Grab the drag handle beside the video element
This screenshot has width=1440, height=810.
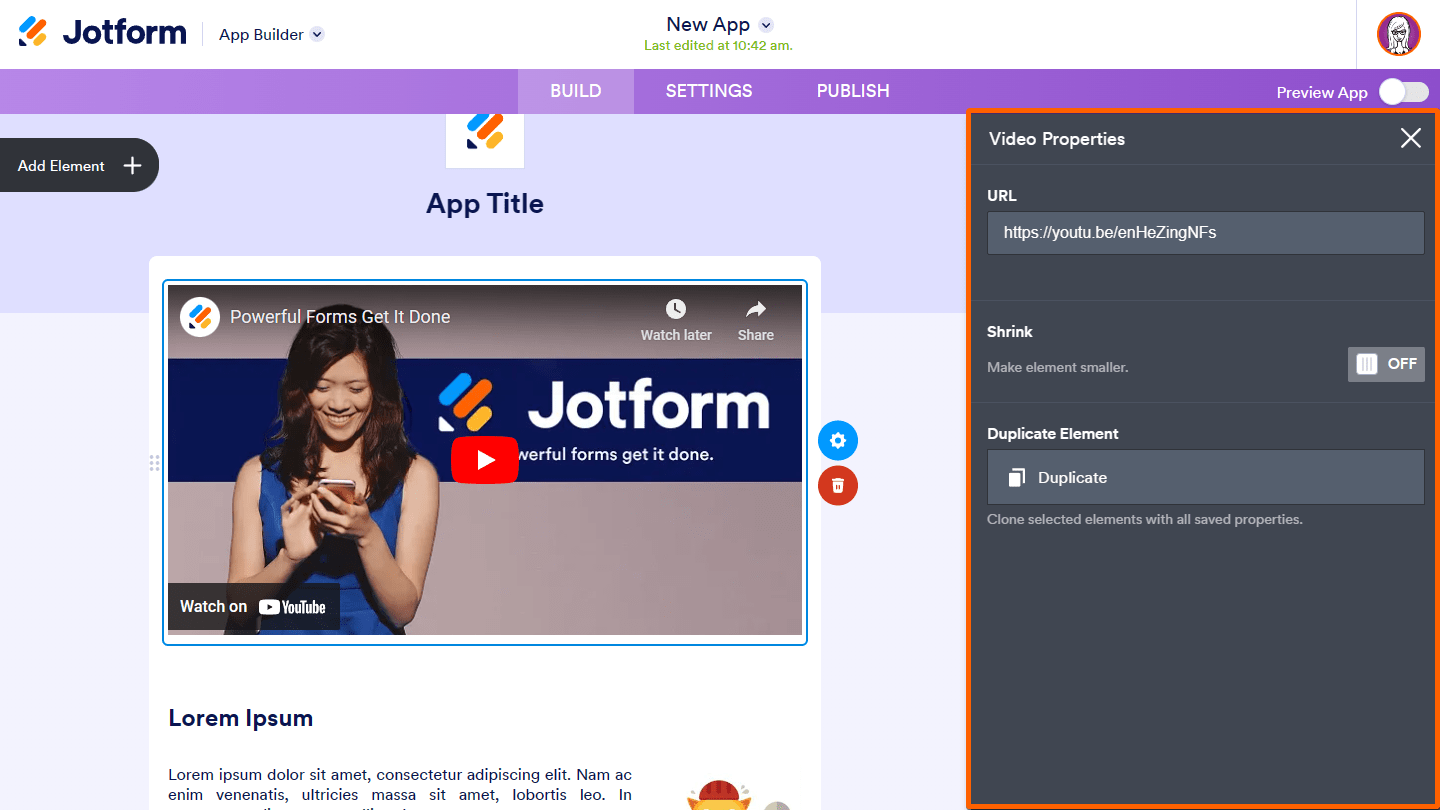(x=154, y=462)
